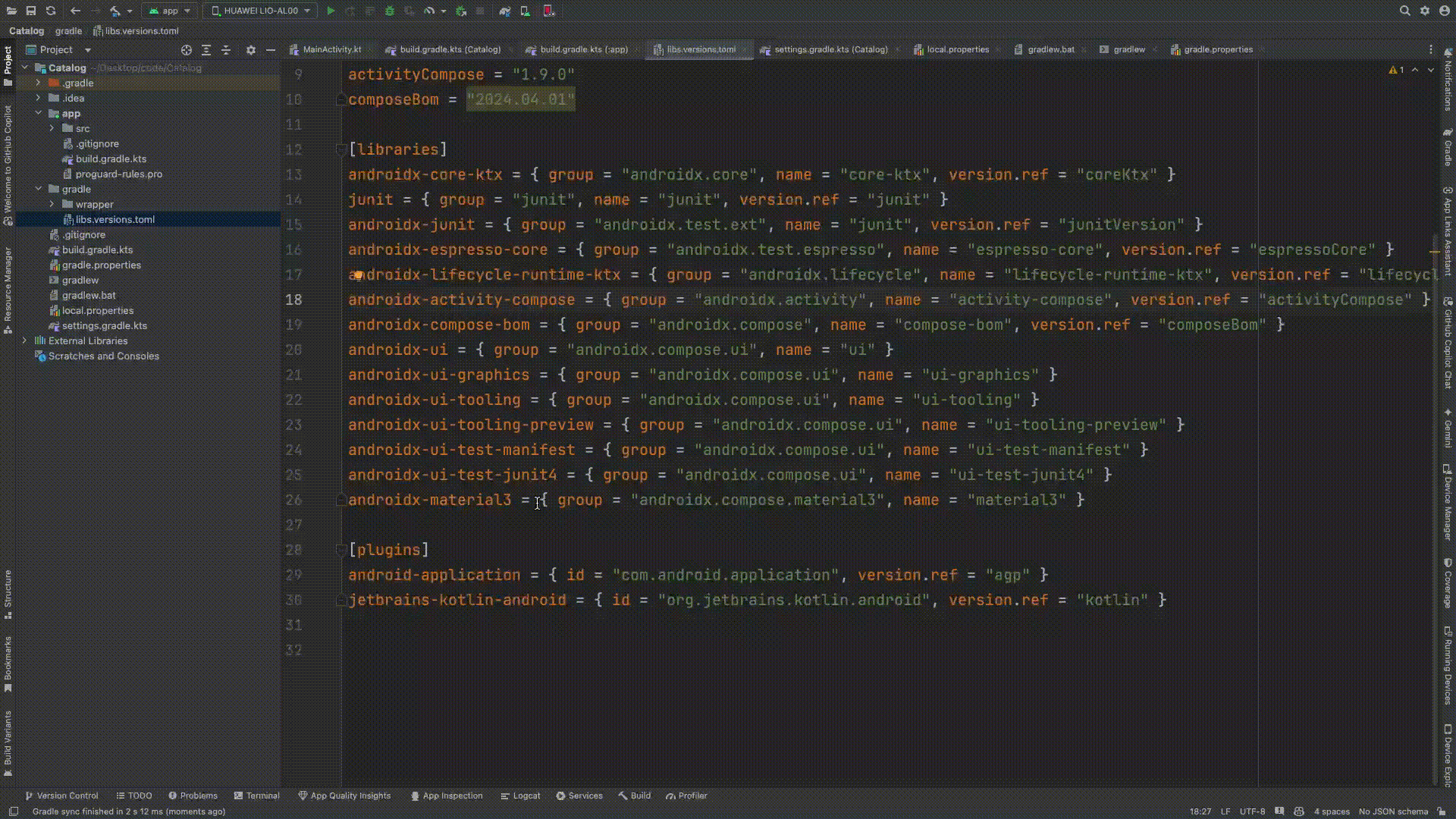
Task: Click the Search Everywhere magnifier icon
Action: click(x=1404, y=11)
